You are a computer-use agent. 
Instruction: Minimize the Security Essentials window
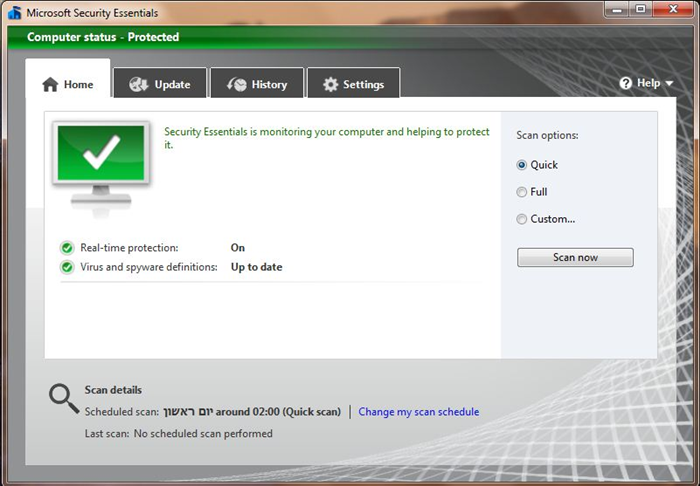[x=617, y=9]
